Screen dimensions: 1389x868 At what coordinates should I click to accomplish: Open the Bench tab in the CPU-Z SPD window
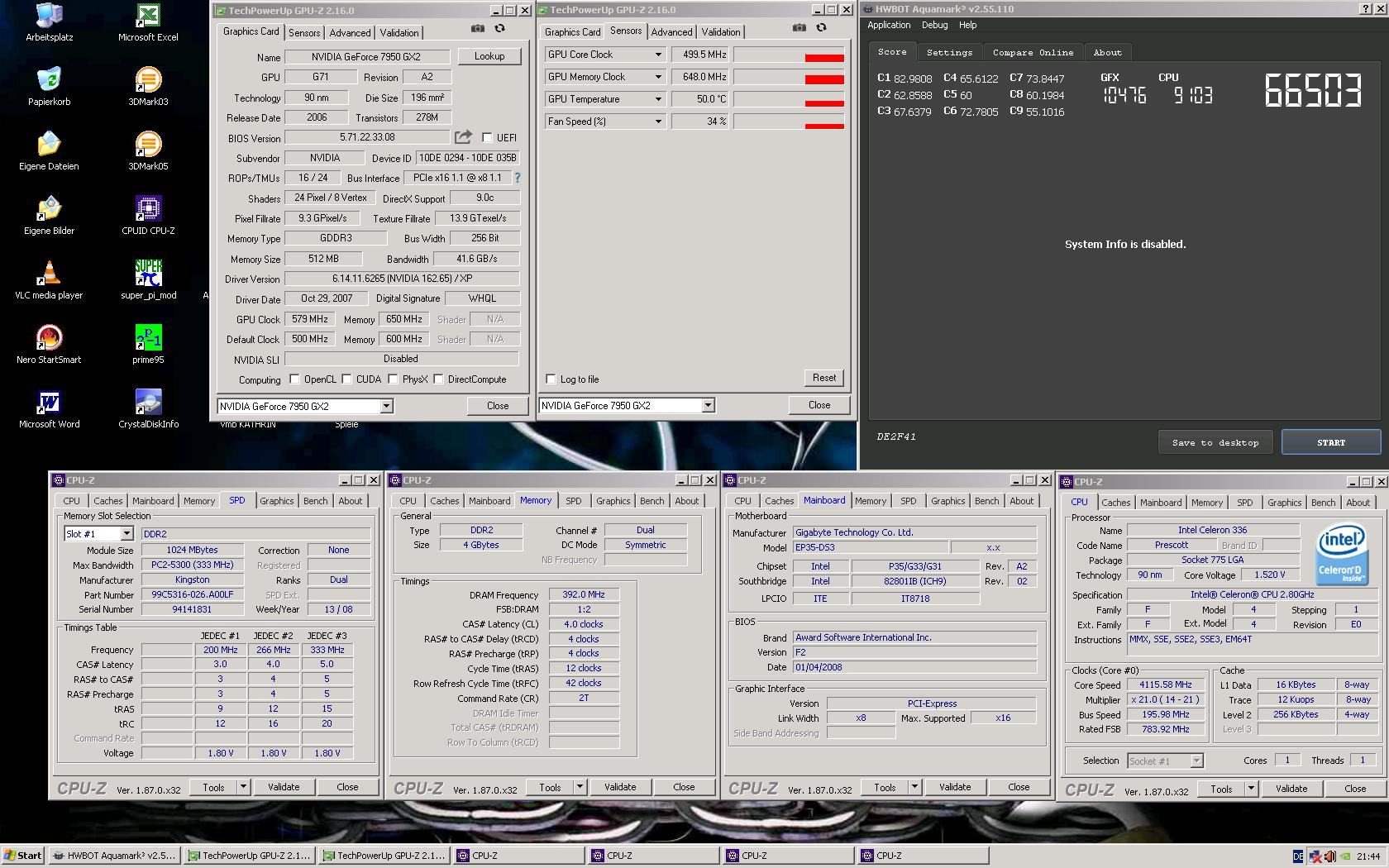click(315, 501)
